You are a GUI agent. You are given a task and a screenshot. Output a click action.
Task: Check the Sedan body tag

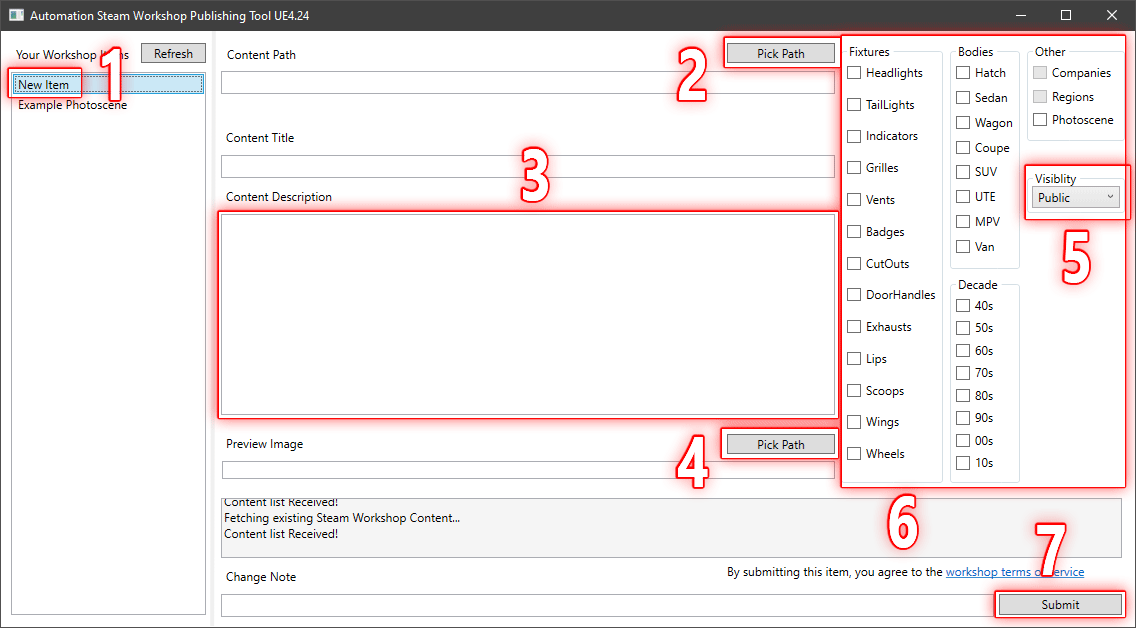(963, 97)
